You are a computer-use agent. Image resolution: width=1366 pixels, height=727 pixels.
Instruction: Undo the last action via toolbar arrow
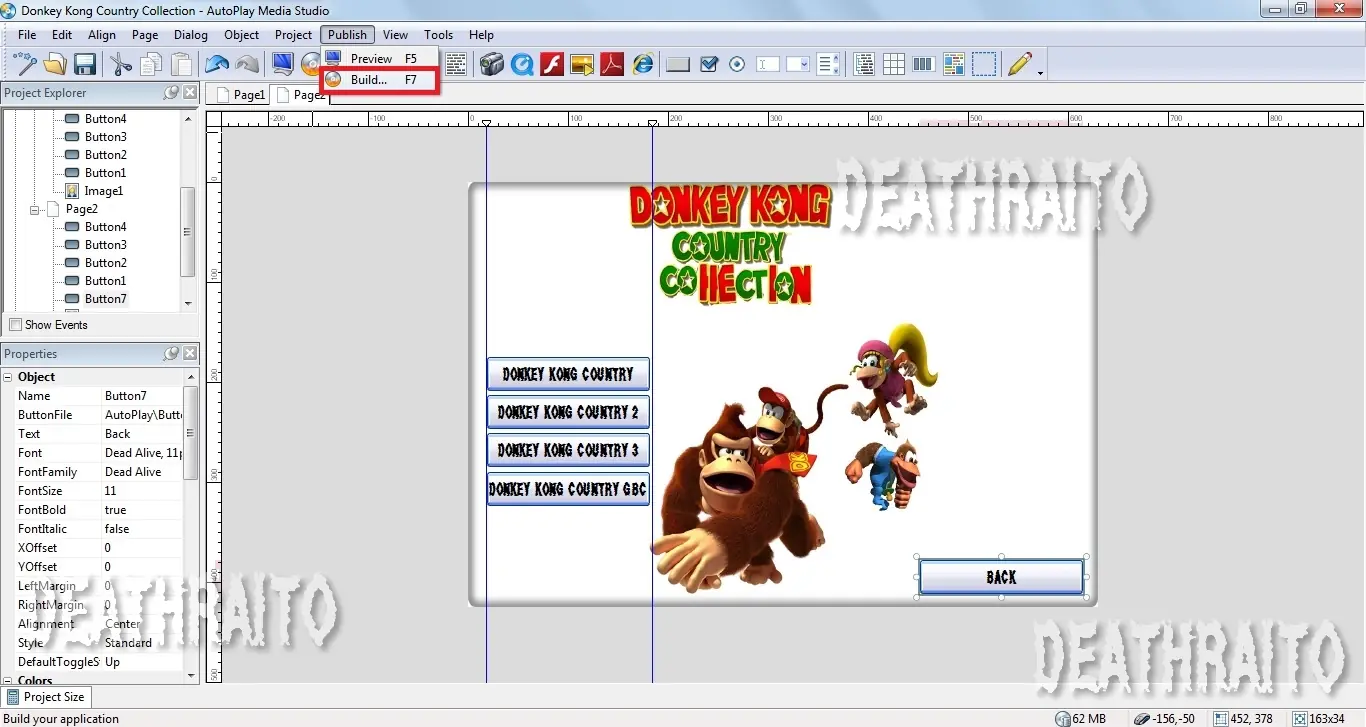point(217,65)
